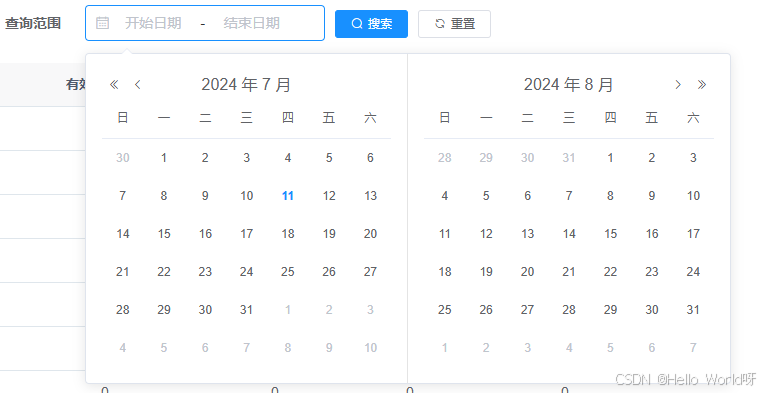
Task: Focus the 结束日期 end date field
Action: [x=251, y=23]
